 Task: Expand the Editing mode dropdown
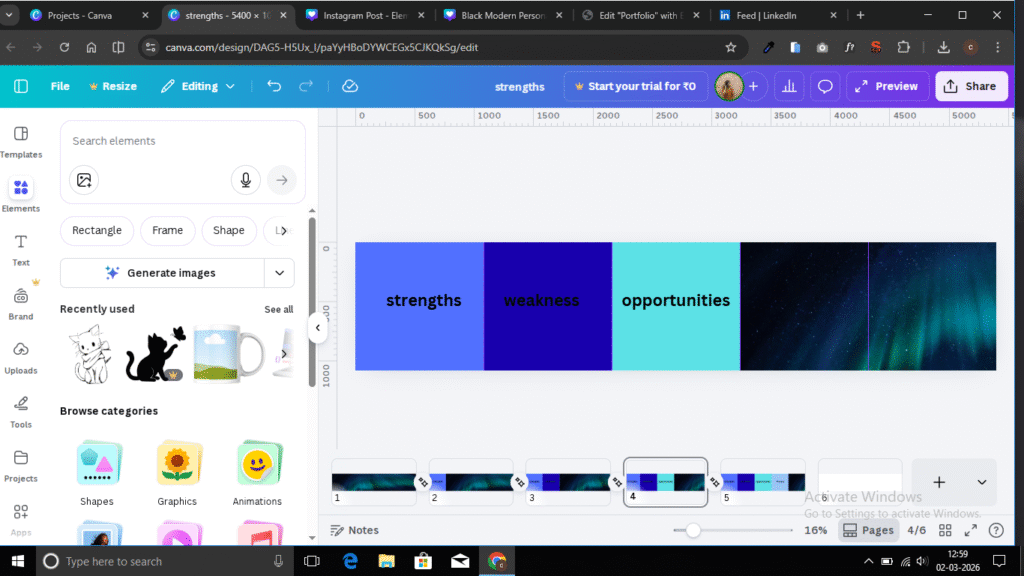pos(198,86)
